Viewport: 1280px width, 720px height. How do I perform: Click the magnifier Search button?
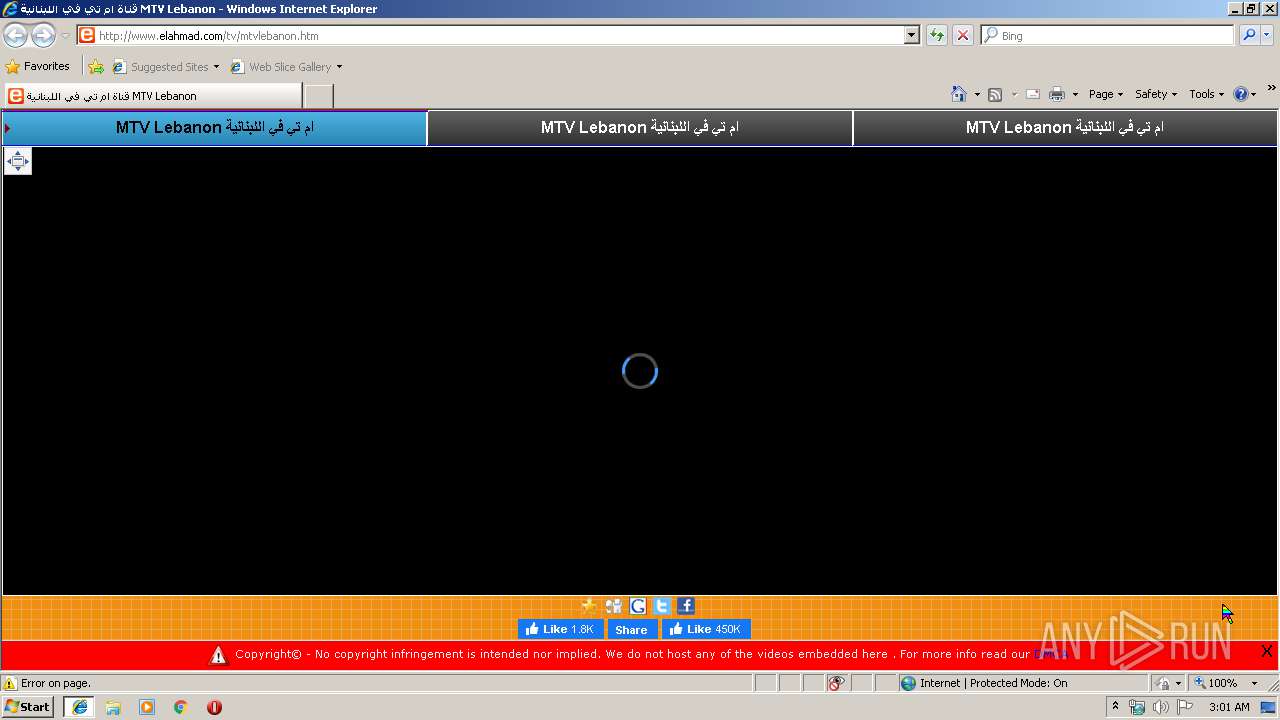click(1248, 35)
